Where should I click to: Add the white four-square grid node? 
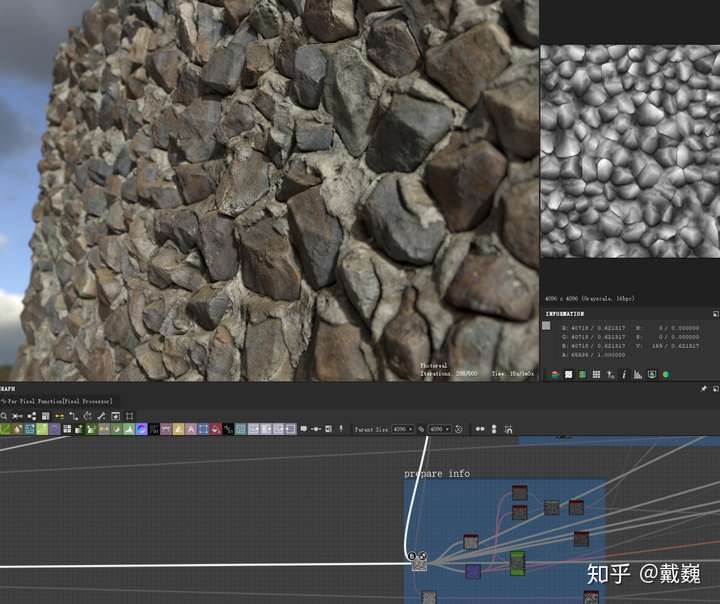tap(67, 429)
